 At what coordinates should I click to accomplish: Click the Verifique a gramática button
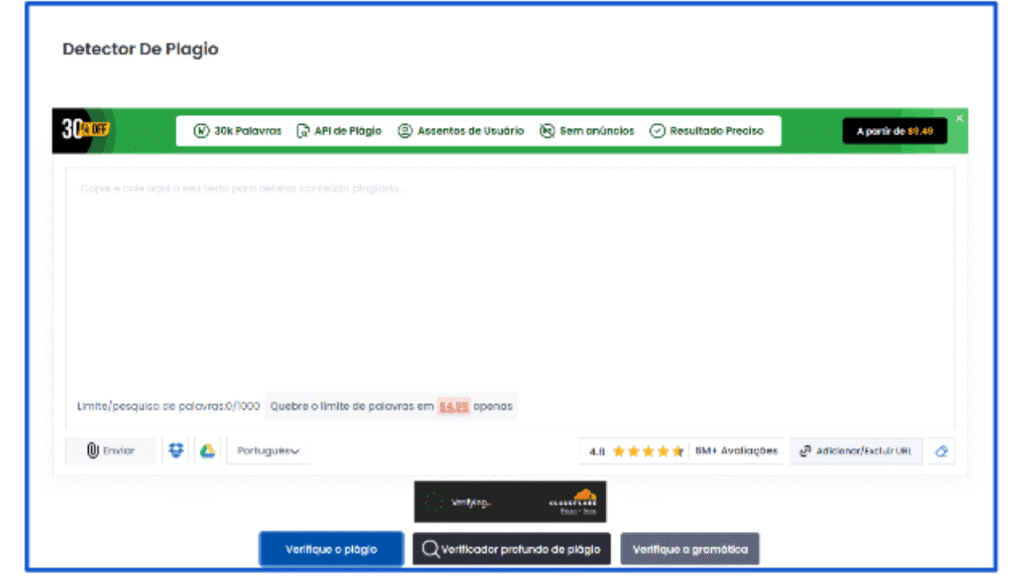pyautogui.click(x=690, y=549)
